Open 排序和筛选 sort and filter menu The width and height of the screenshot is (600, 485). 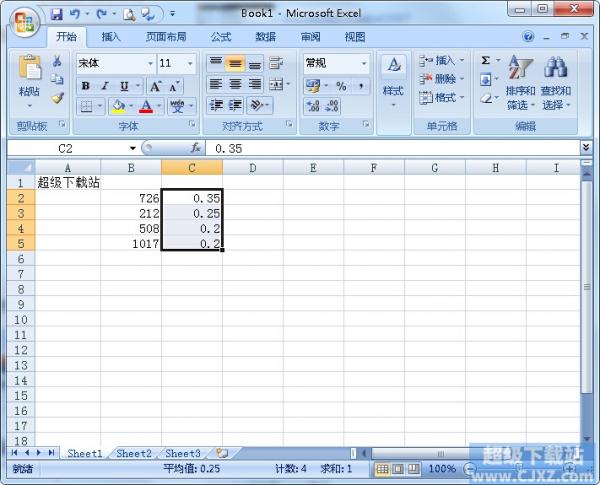(520, 83)
